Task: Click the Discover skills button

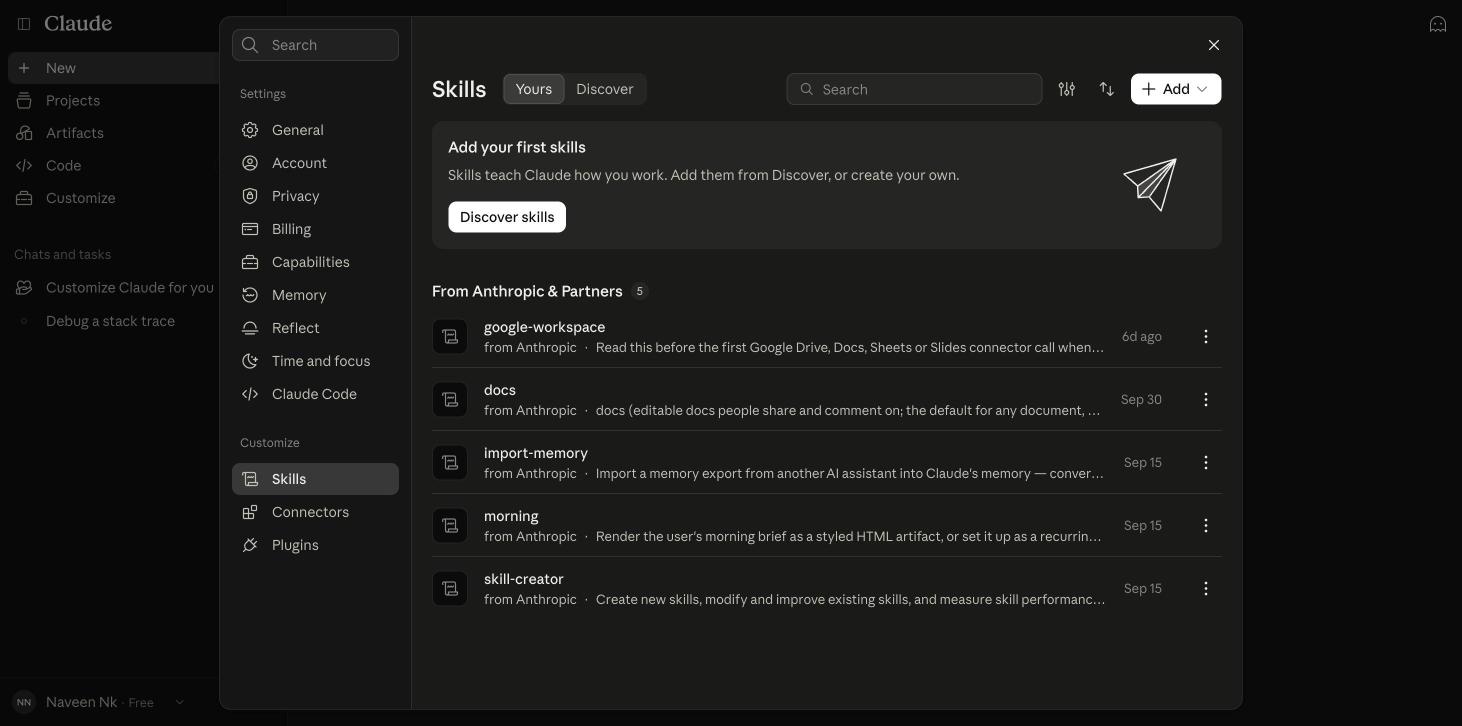Action: tap(507, 217)
